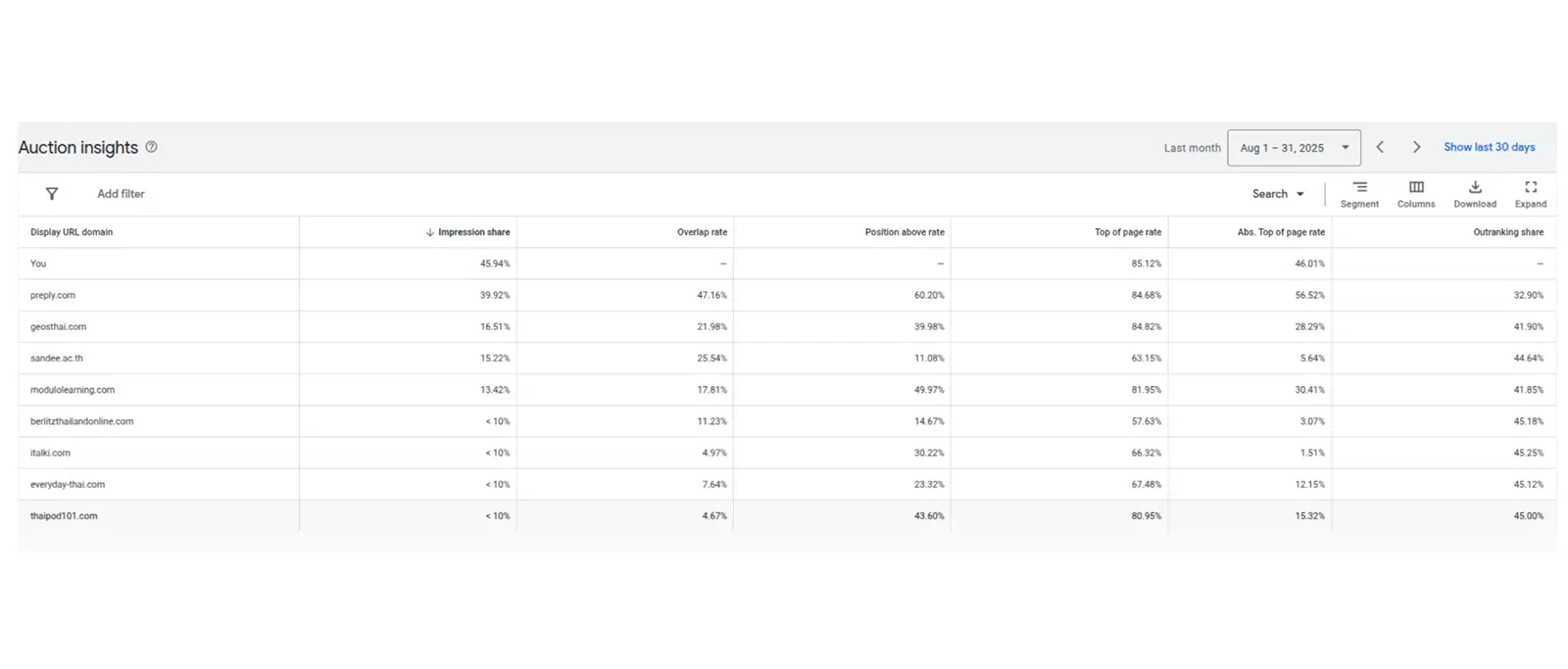Go to the previous date range

point(1380,147)
